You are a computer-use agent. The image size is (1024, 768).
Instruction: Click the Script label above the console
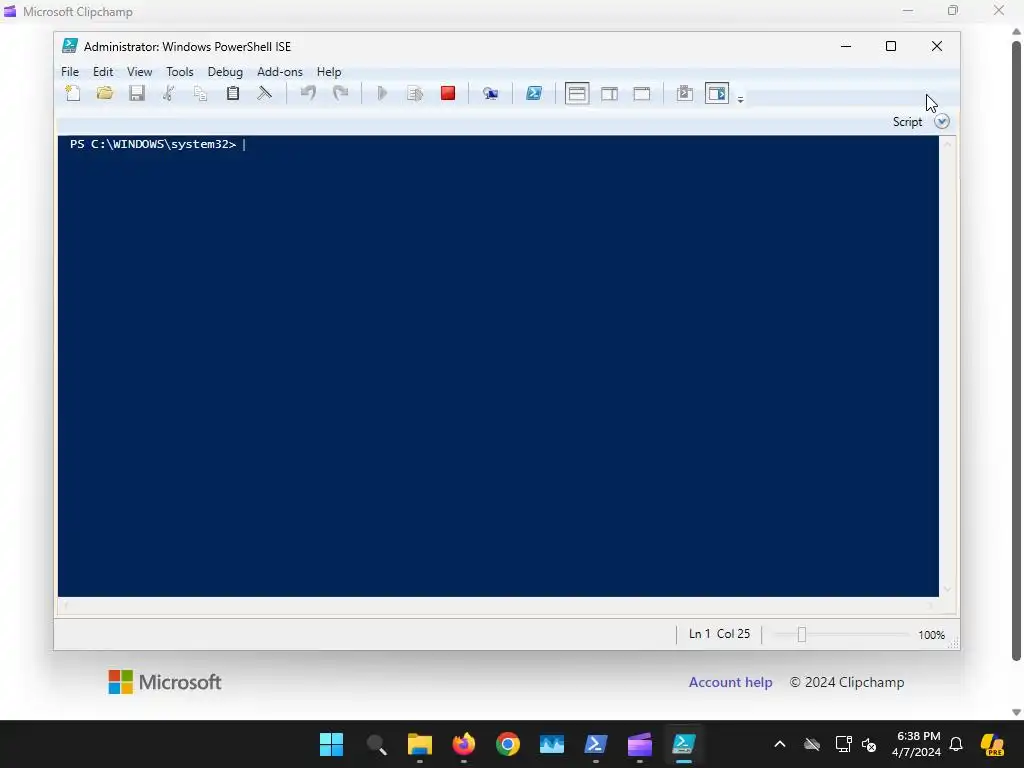[907, 122]
